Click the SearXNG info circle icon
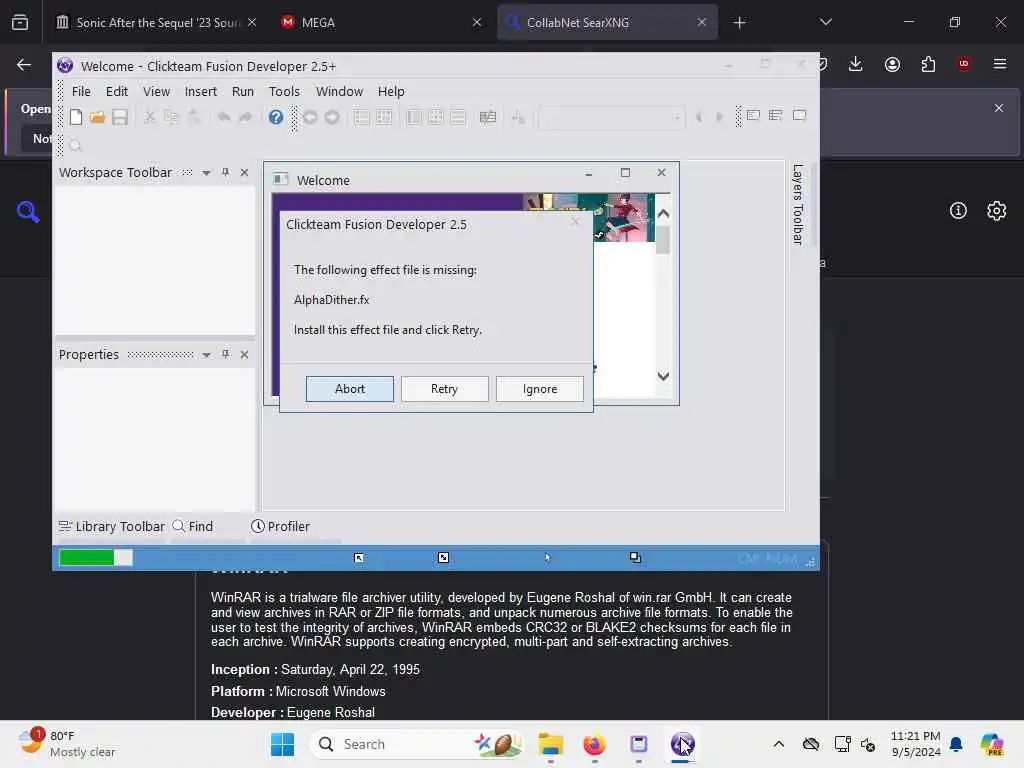 [x=958, y=210]
